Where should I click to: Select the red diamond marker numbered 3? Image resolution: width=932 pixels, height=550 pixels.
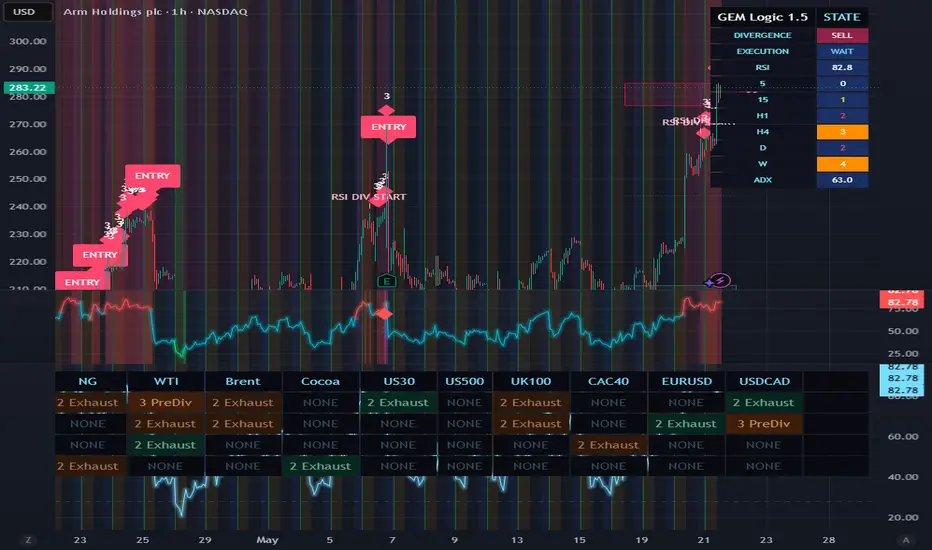(386, 110)
